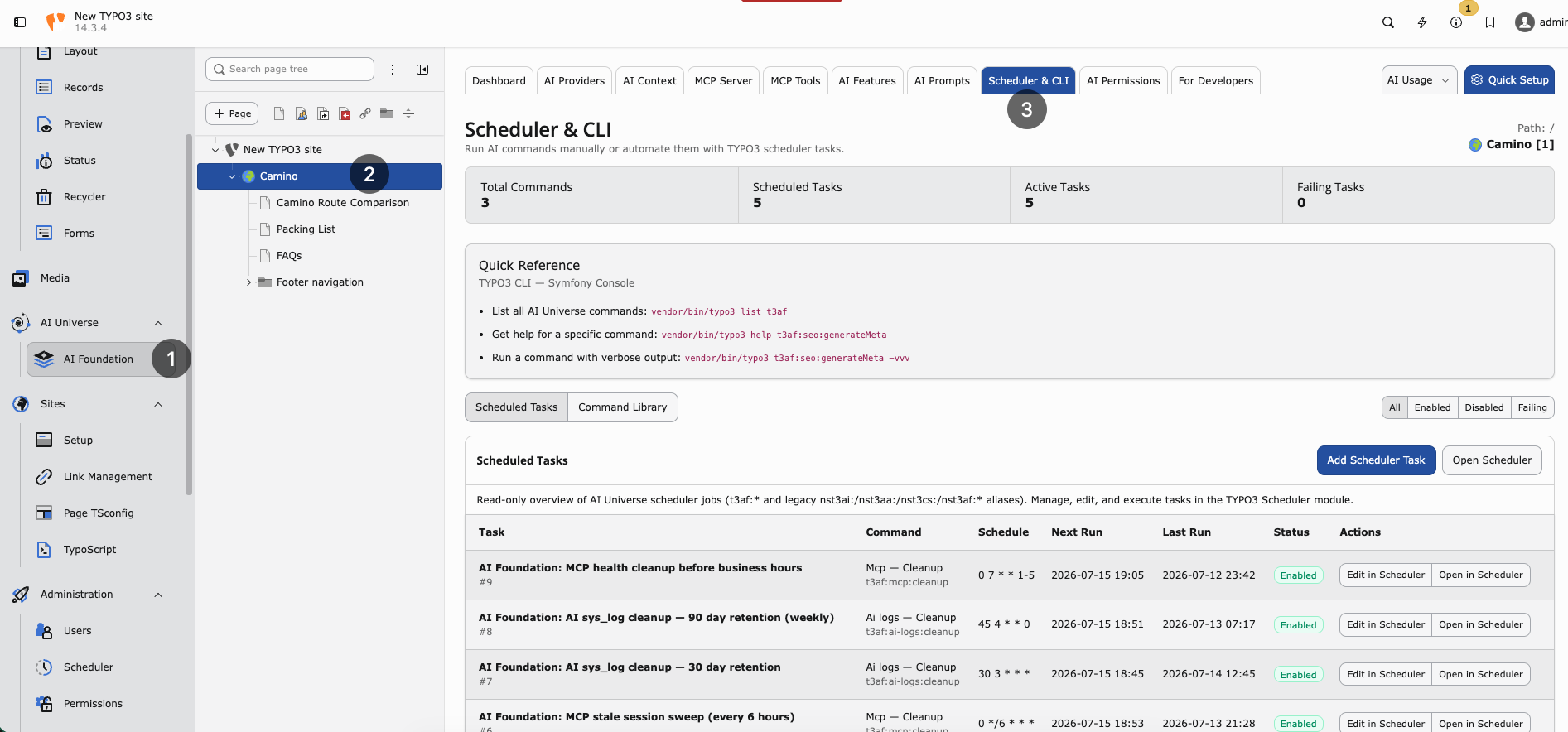Switch to the AI Features tab
This screenshot has height=732, width=1568.
click(x=867, y=80)
